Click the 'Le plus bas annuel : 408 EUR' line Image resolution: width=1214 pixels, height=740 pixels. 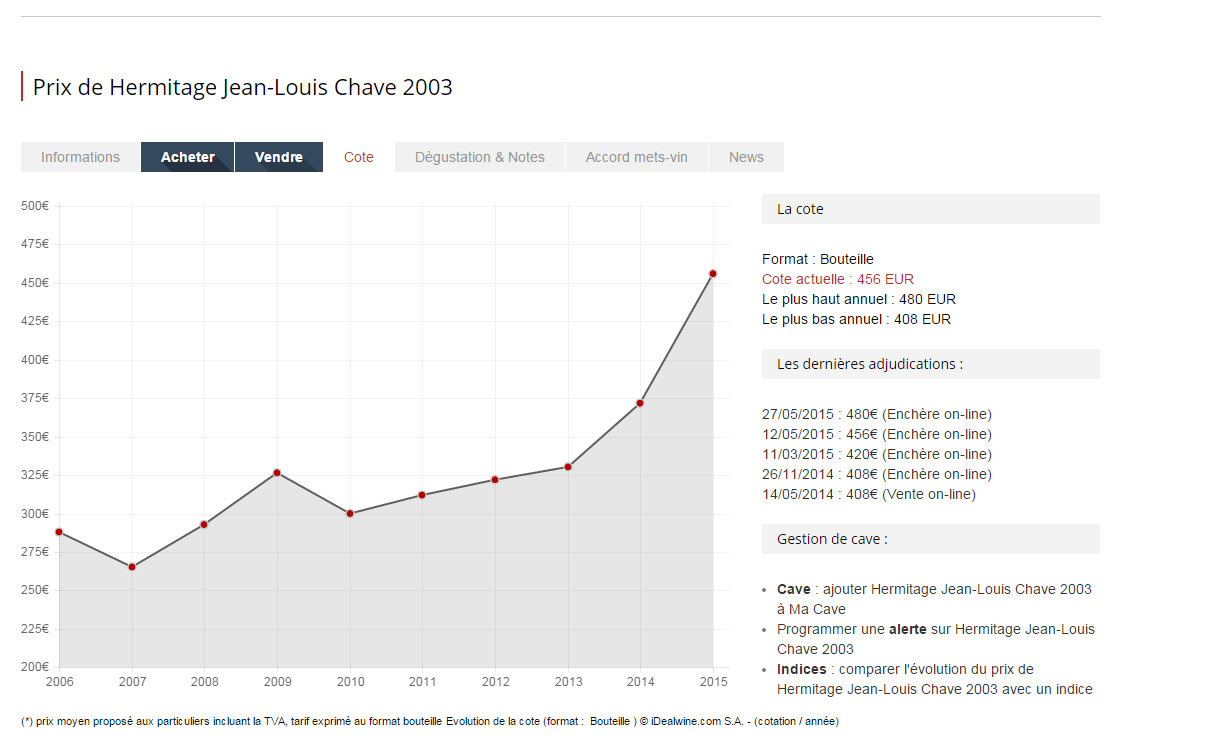point(857,319)
